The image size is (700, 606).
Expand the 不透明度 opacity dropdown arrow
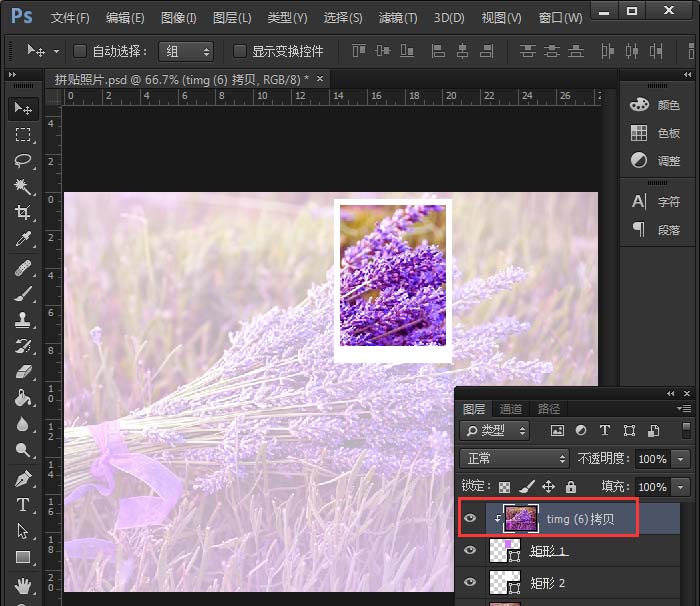682,459
